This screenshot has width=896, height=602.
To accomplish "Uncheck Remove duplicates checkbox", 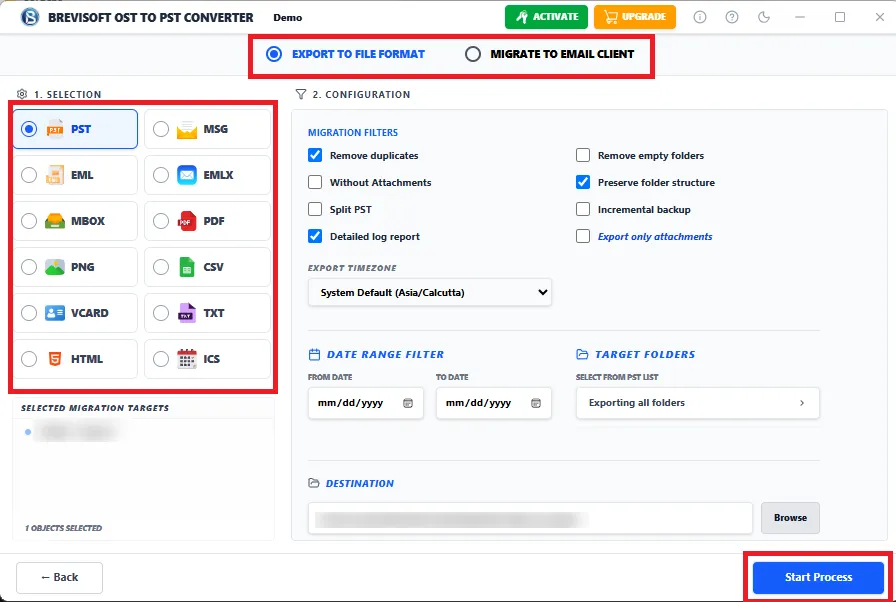I will (315, 155).
